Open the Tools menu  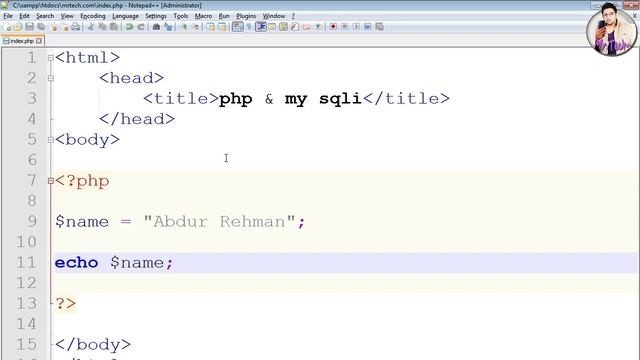click(x=180, y=16)
